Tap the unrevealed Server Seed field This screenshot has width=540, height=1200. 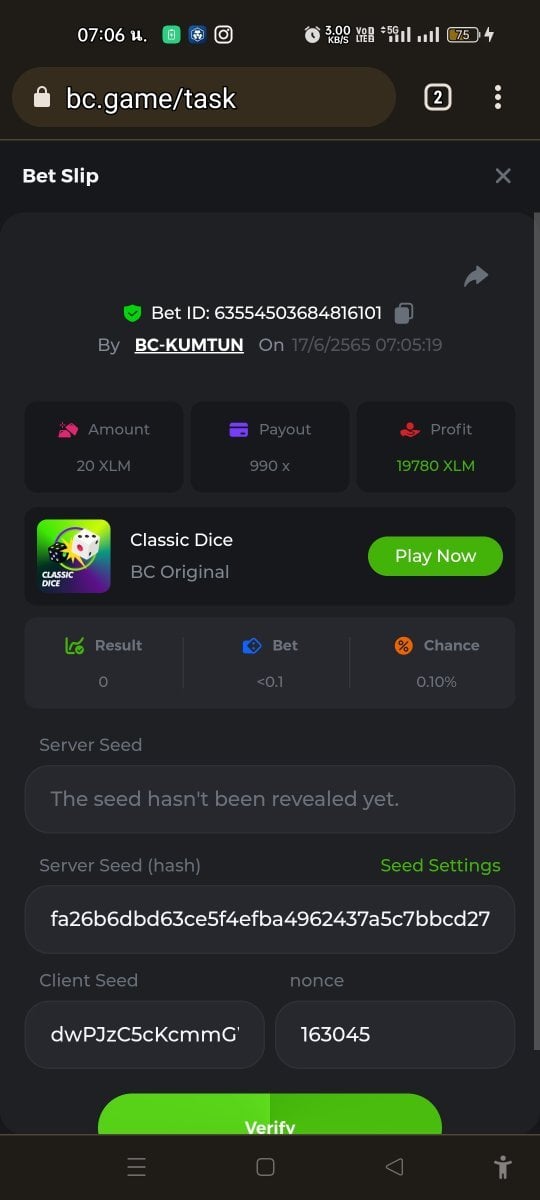pyautogui.click(x=270, y=799)
